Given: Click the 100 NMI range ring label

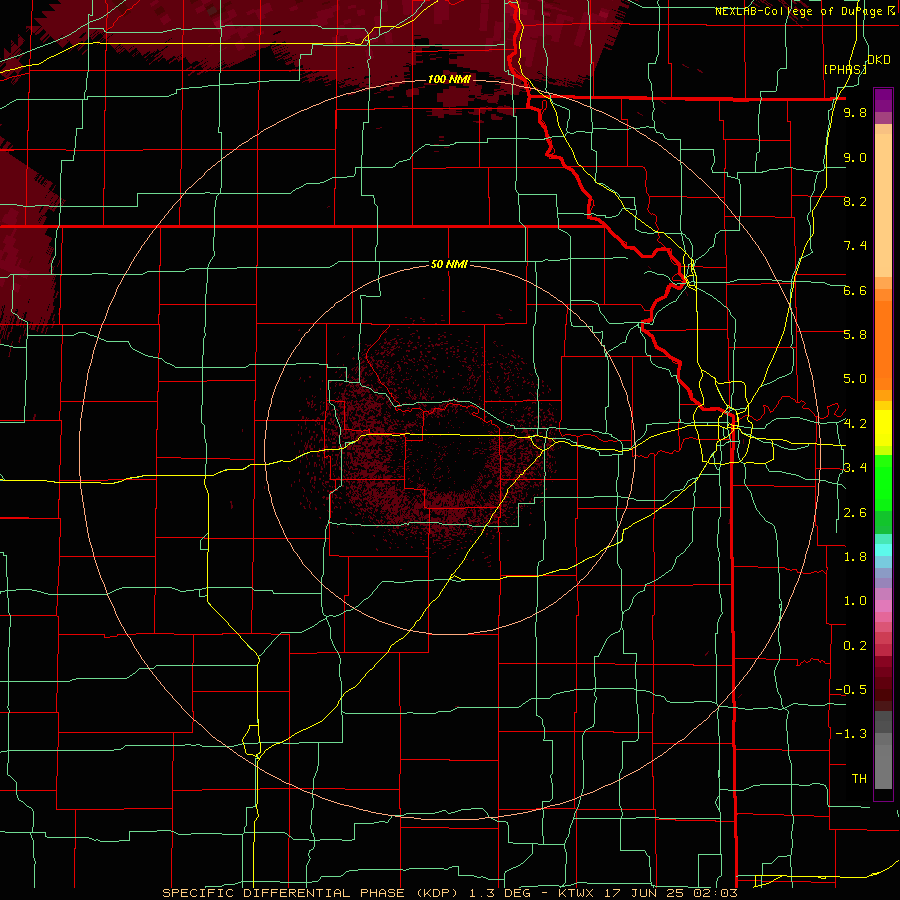Looking at the screenshot, I should (x=448, y=79).
